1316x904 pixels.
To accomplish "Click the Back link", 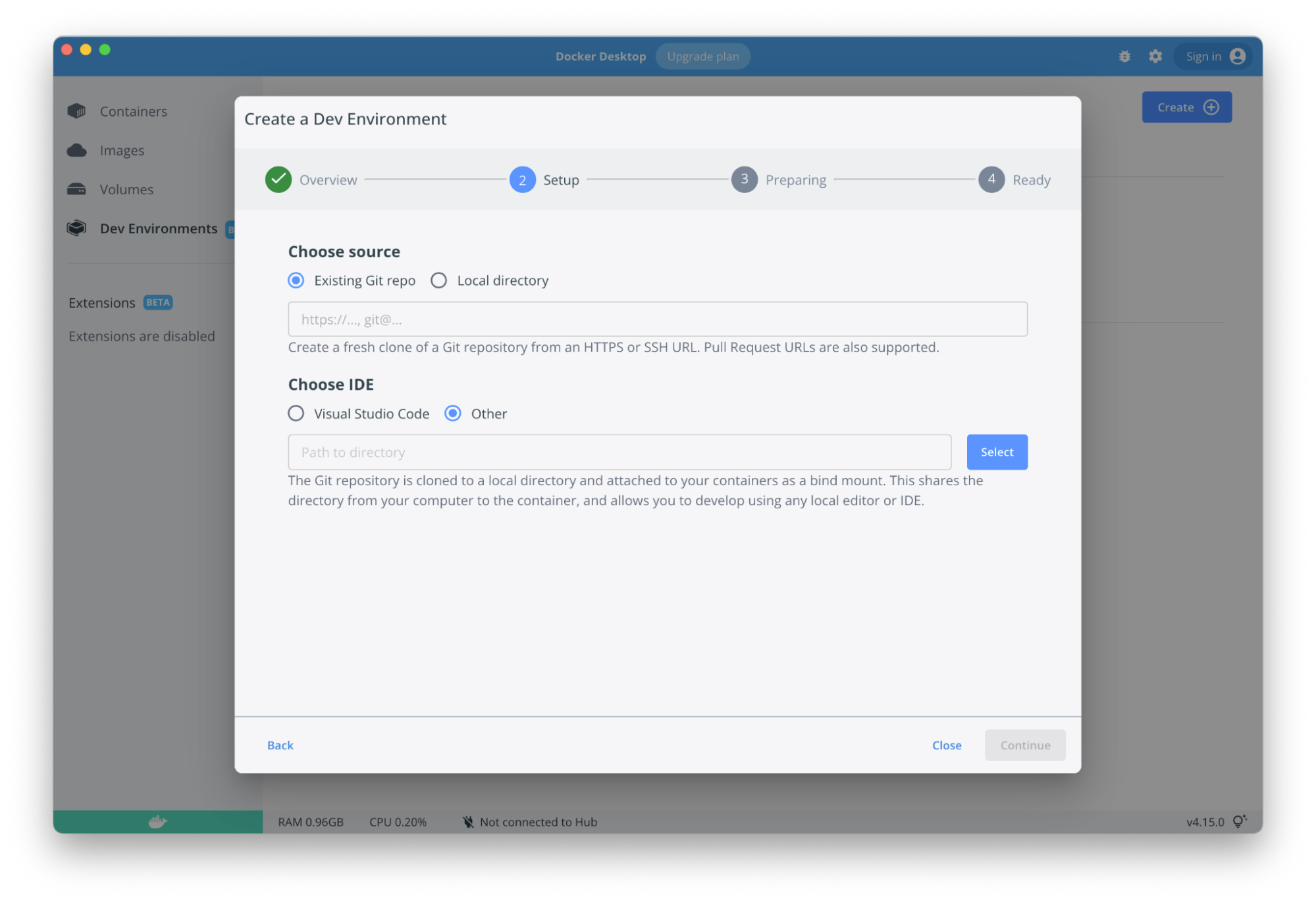I will [x=280, y=744].
